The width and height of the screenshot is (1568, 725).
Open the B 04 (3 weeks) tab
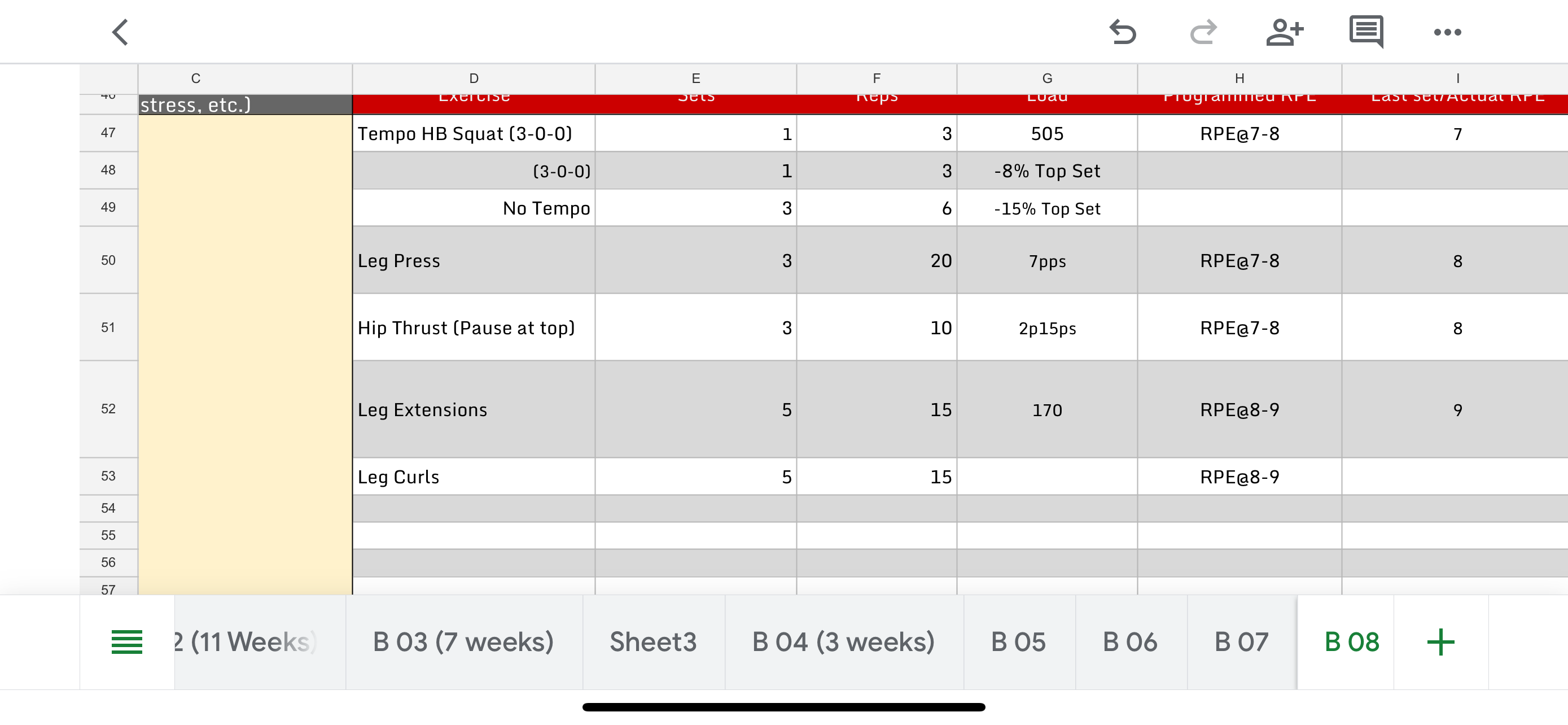[x=843, y=641]
